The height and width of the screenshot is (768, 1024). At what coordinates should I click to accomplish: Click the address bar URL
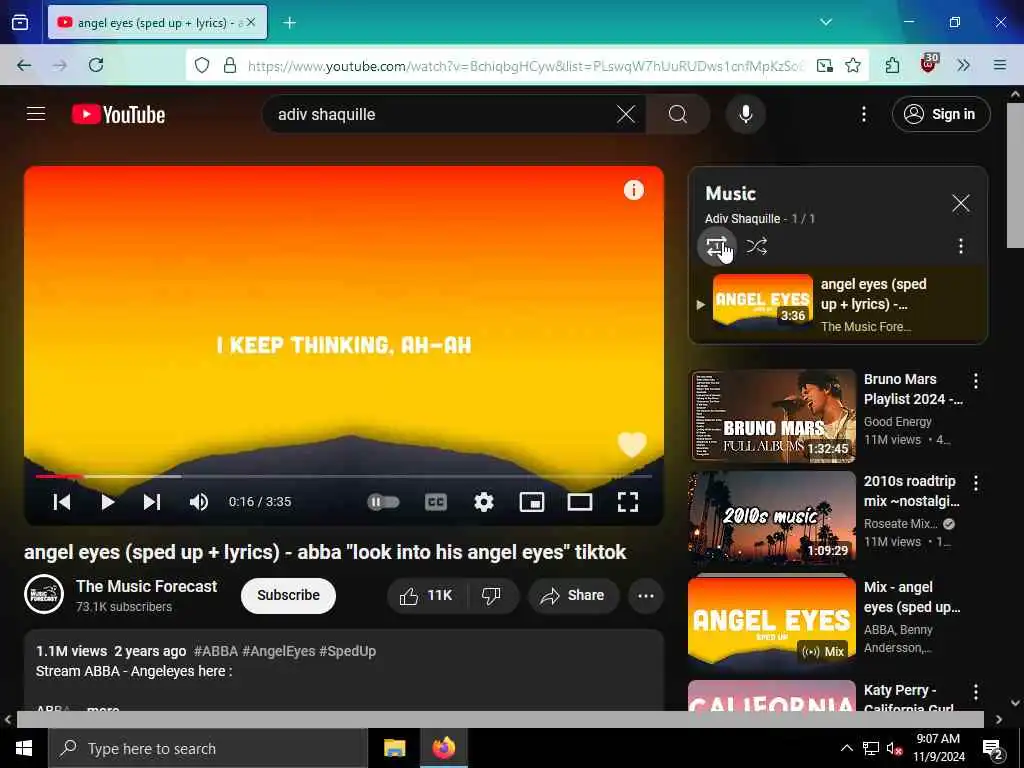[x=526, y=65]
